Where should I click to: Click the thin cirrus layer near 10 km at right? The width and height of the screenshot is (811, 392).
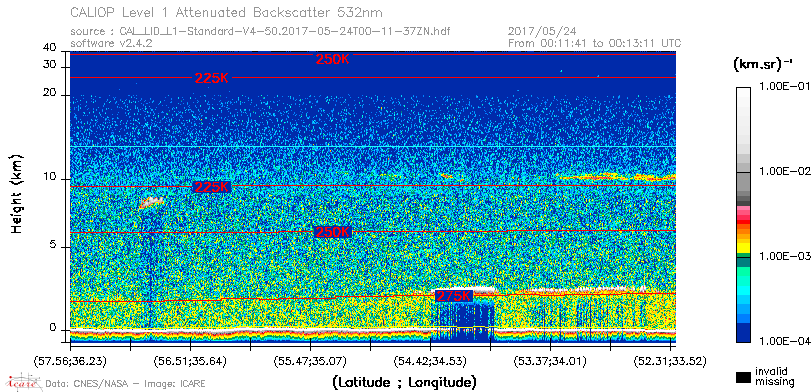pos(615,177)
